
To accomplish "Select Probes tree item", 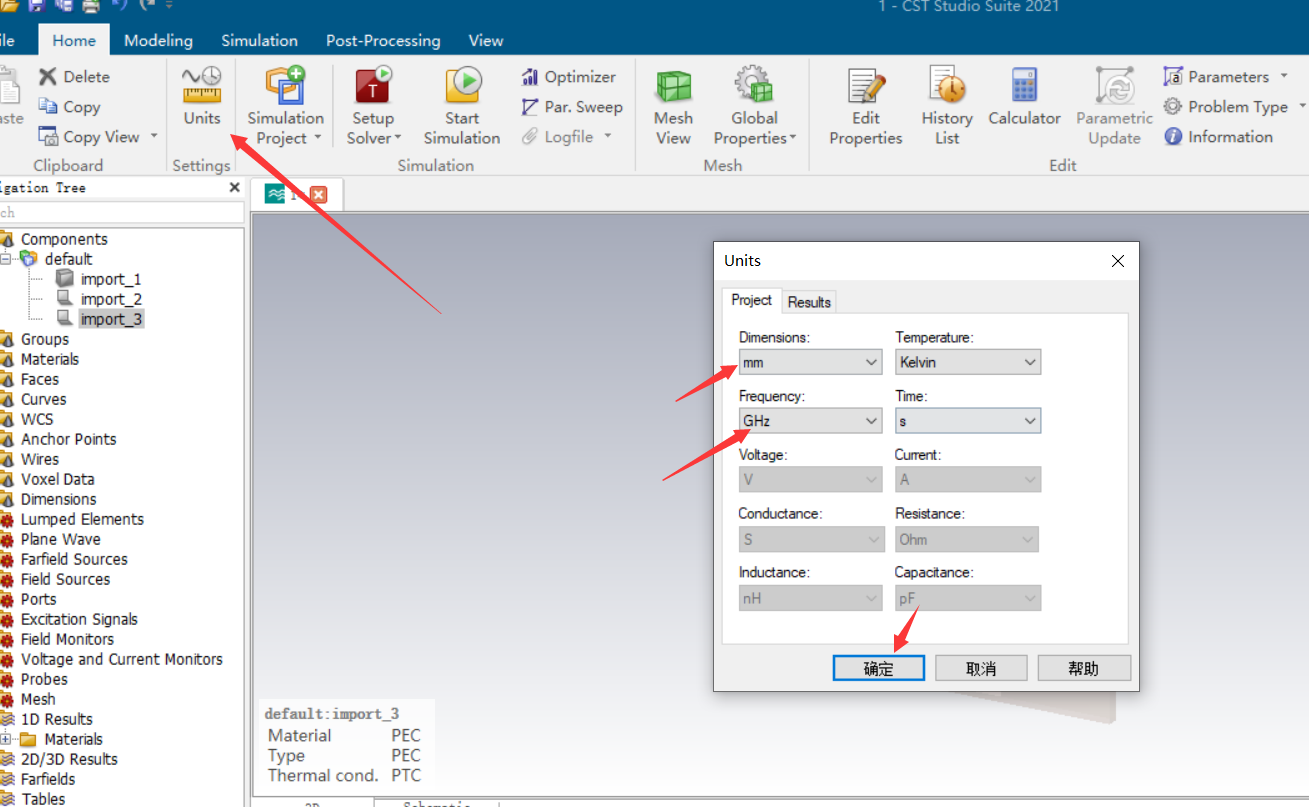I will 44,679.
